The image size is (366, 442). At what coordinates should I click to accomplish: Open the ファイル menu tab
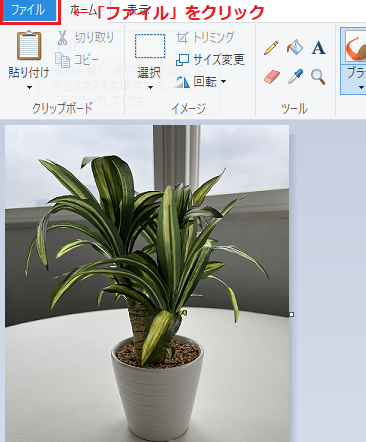29,11
